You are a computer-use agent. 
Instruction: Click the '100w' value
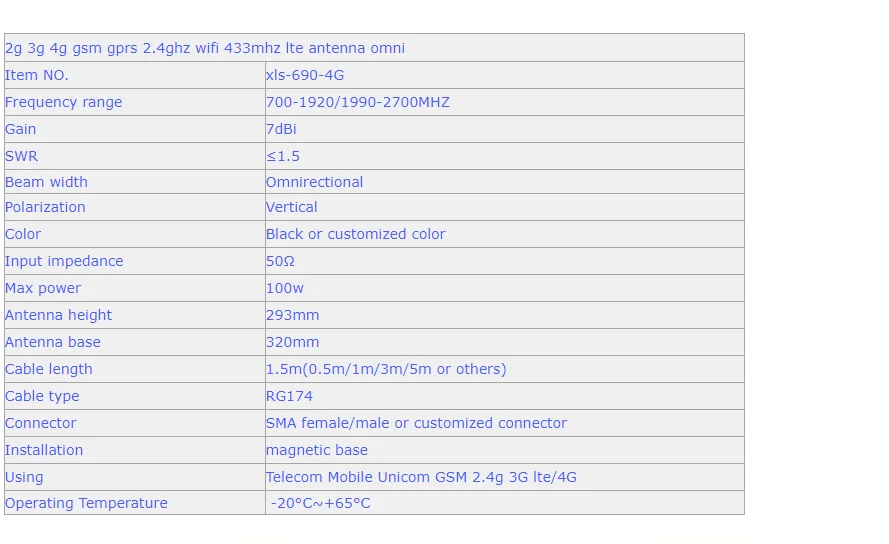[285, 288]
